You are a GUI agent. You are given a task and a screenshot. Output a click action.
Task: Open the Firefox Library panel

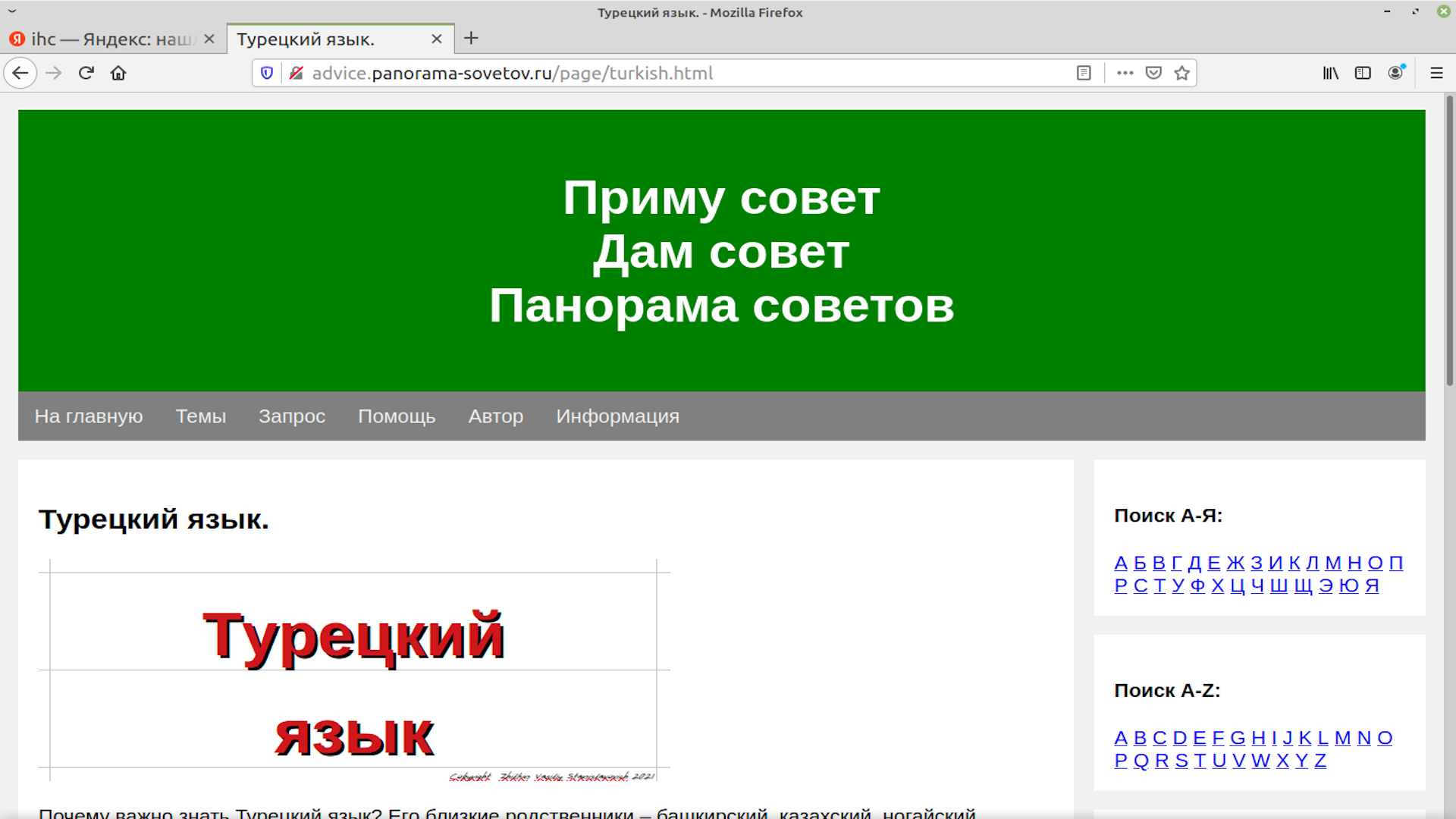[1330, 73]
